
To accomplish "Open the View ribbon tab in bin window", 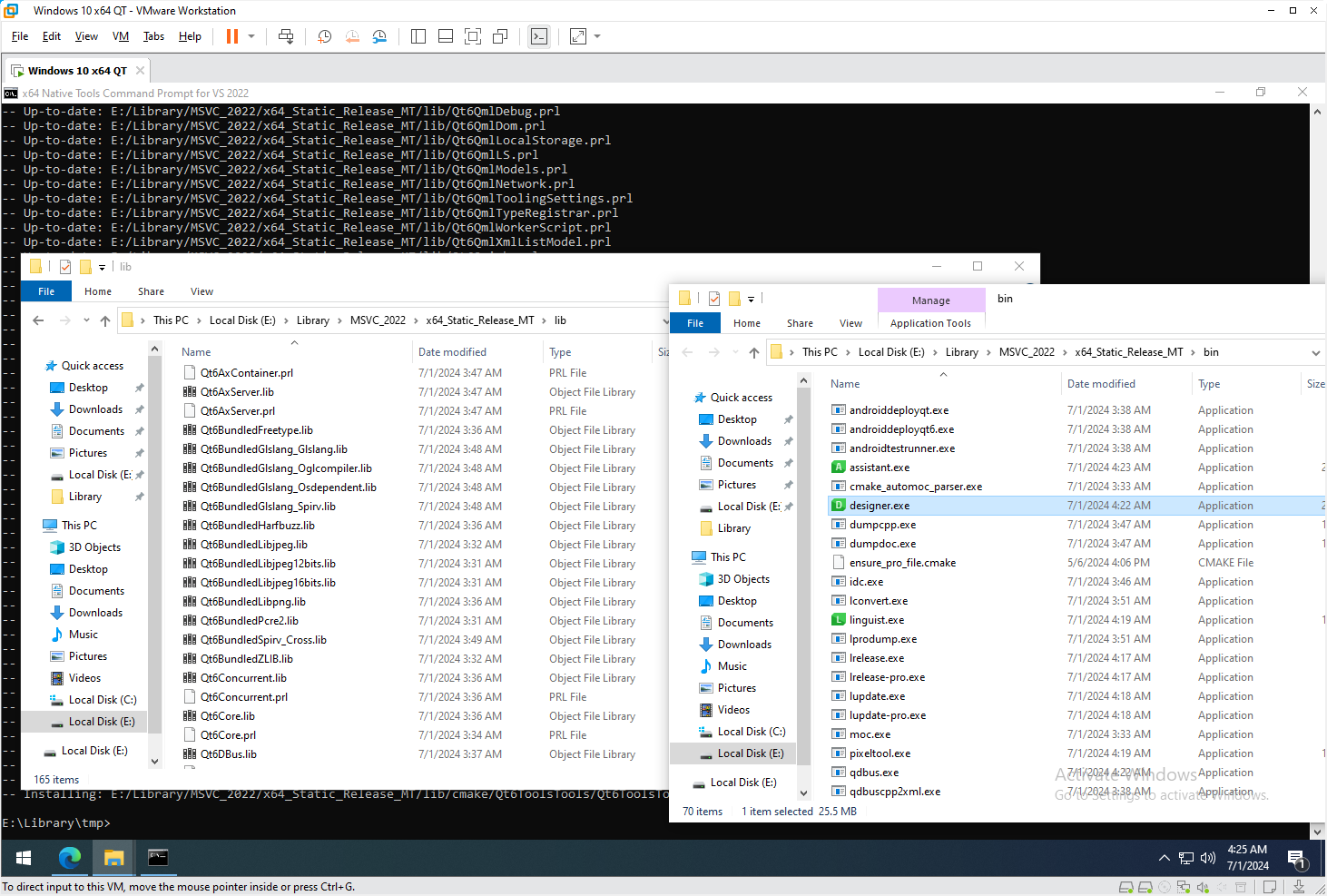I will click(x=850, y=323).
